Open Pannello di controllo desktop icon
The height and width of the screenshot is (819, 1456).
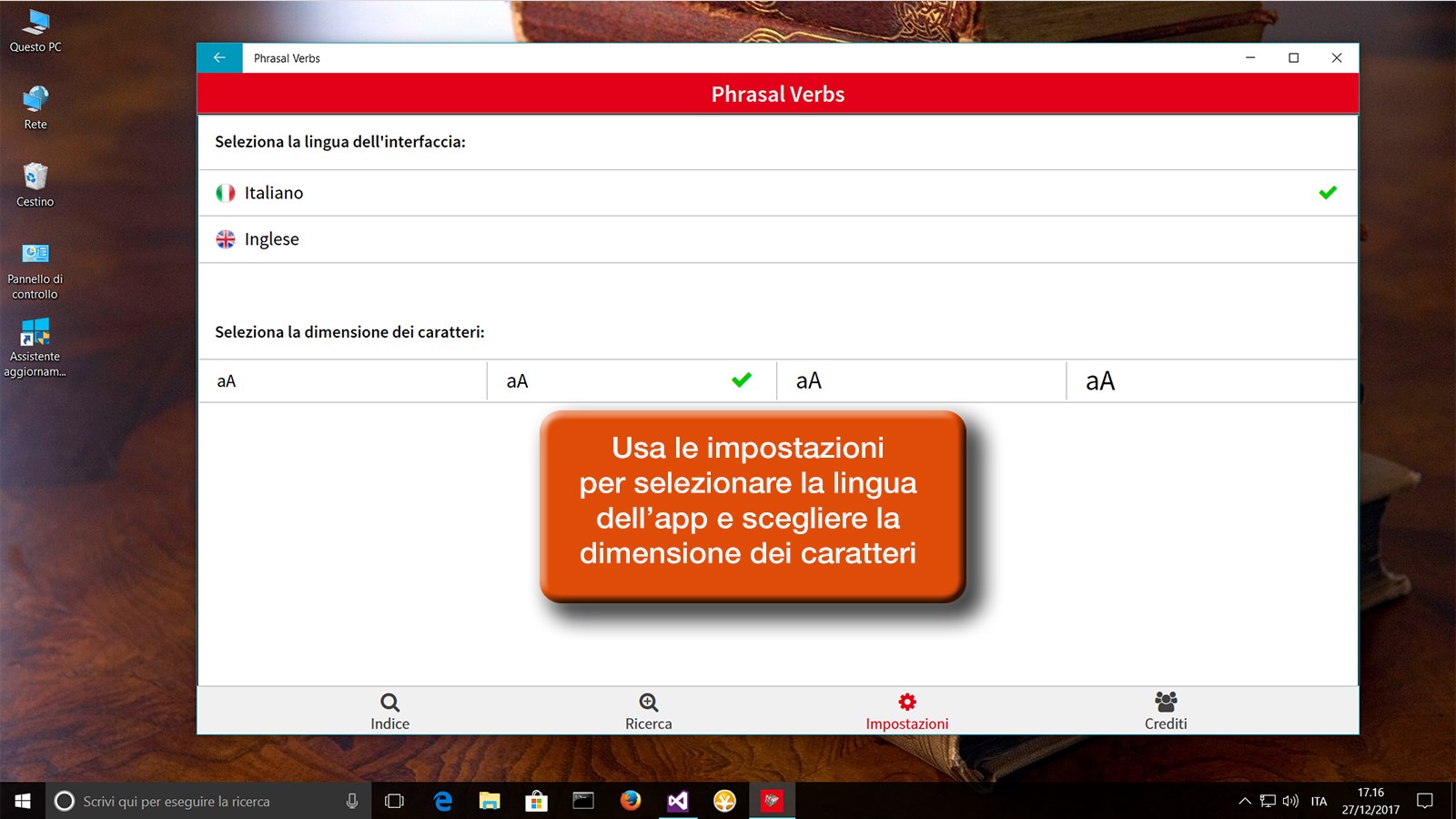pos(35,270)
